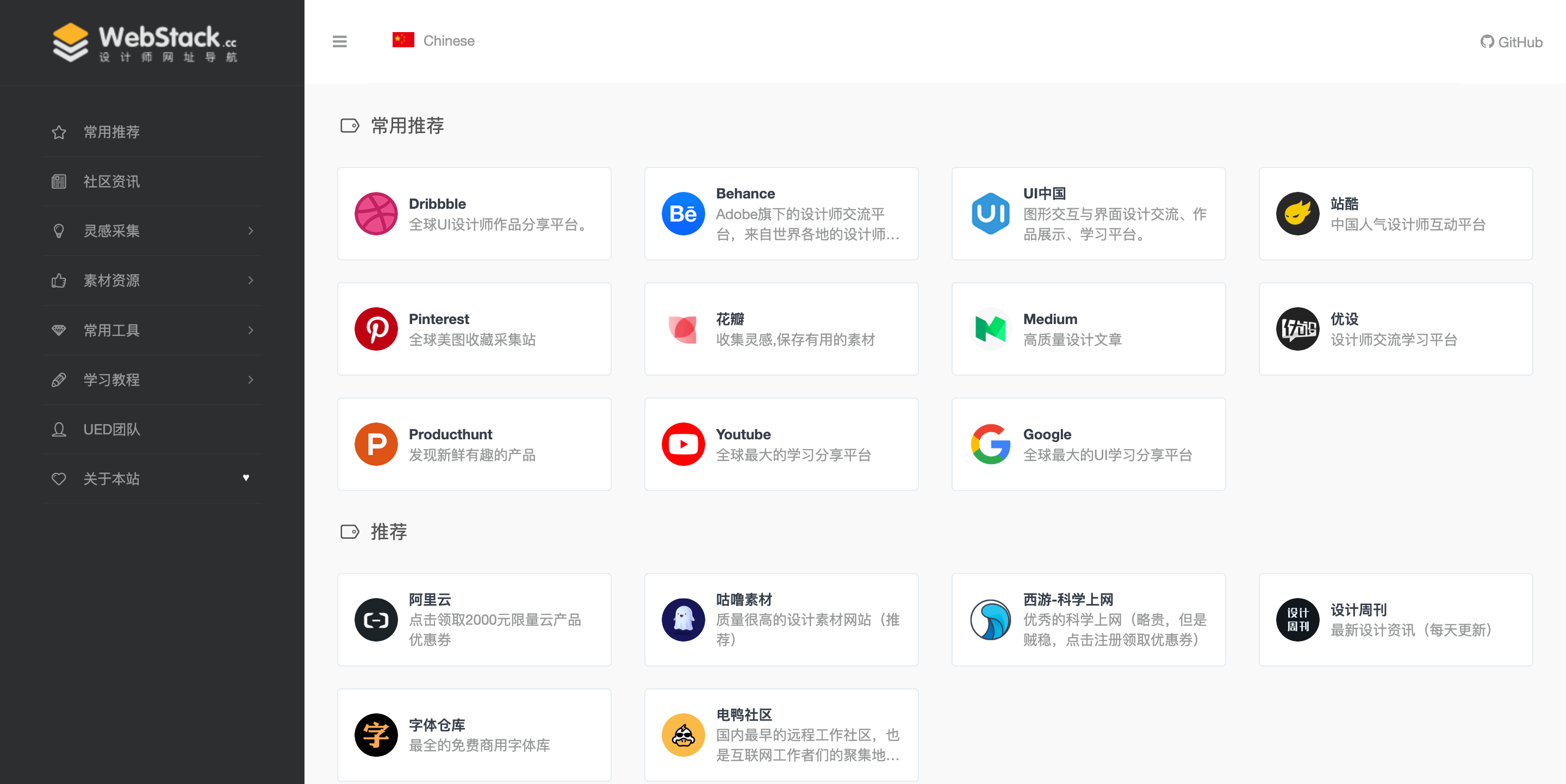The image size is (1566, 784).
Task: Open the GitHub link
Action: click(1511, 42)
